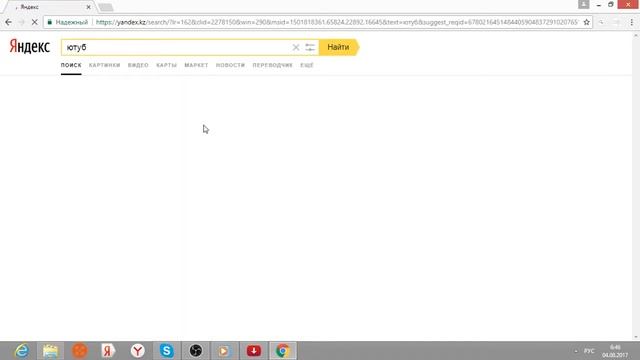Click the РУС language indicator
640x360 pixels.
[589, 351]
